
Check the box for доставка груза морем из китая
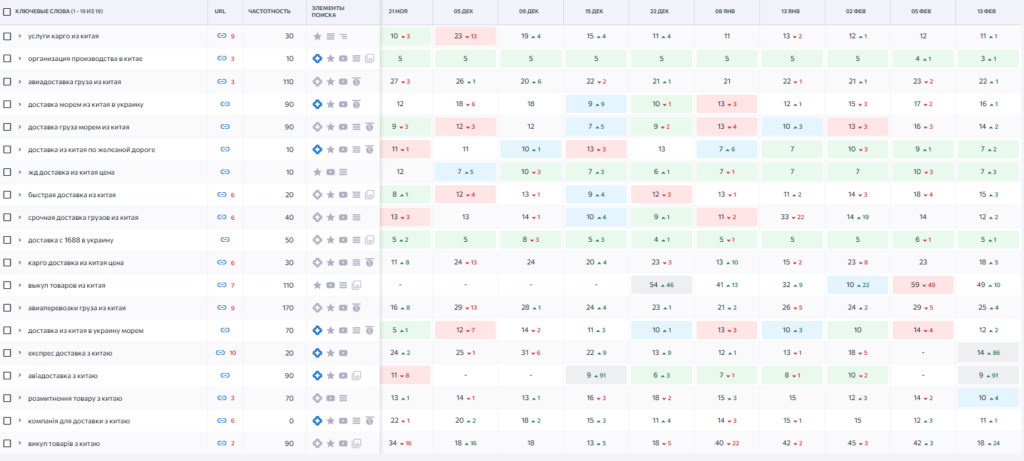pos(7,127)
